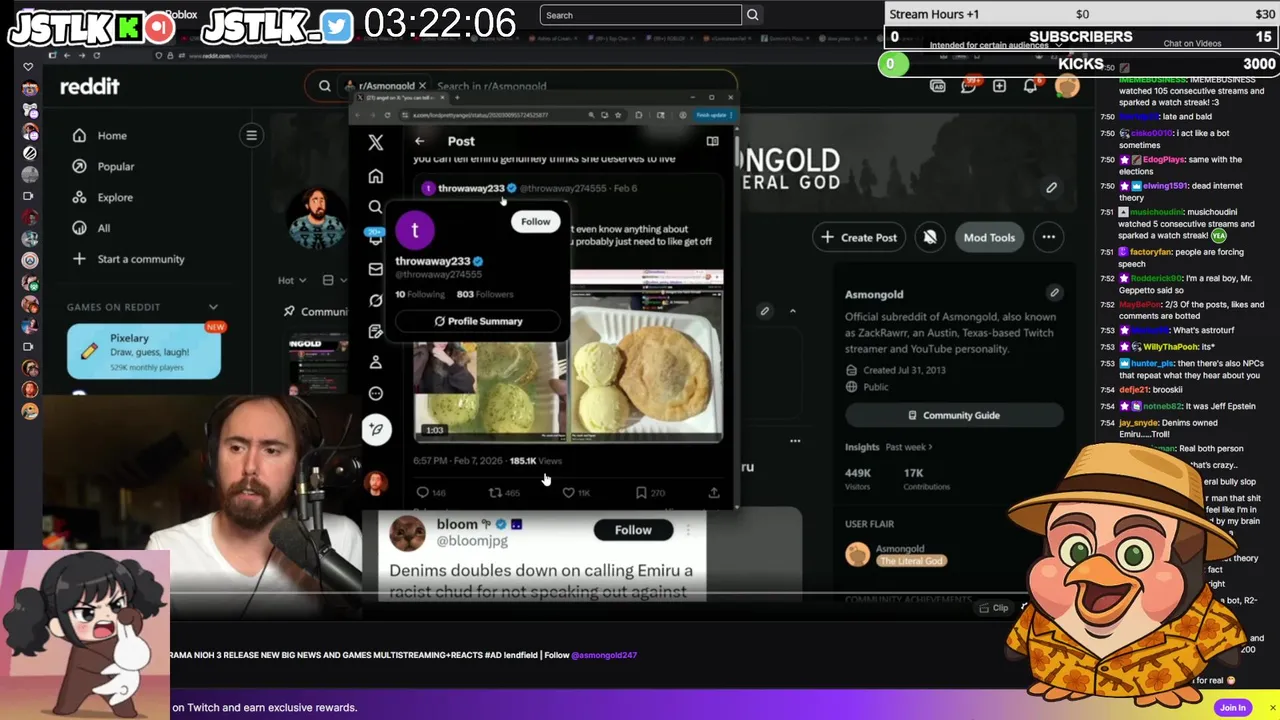The image size is (1280, 720).
Task: Open the Asmongold subreddit avatar image
Action: (317, 218)
